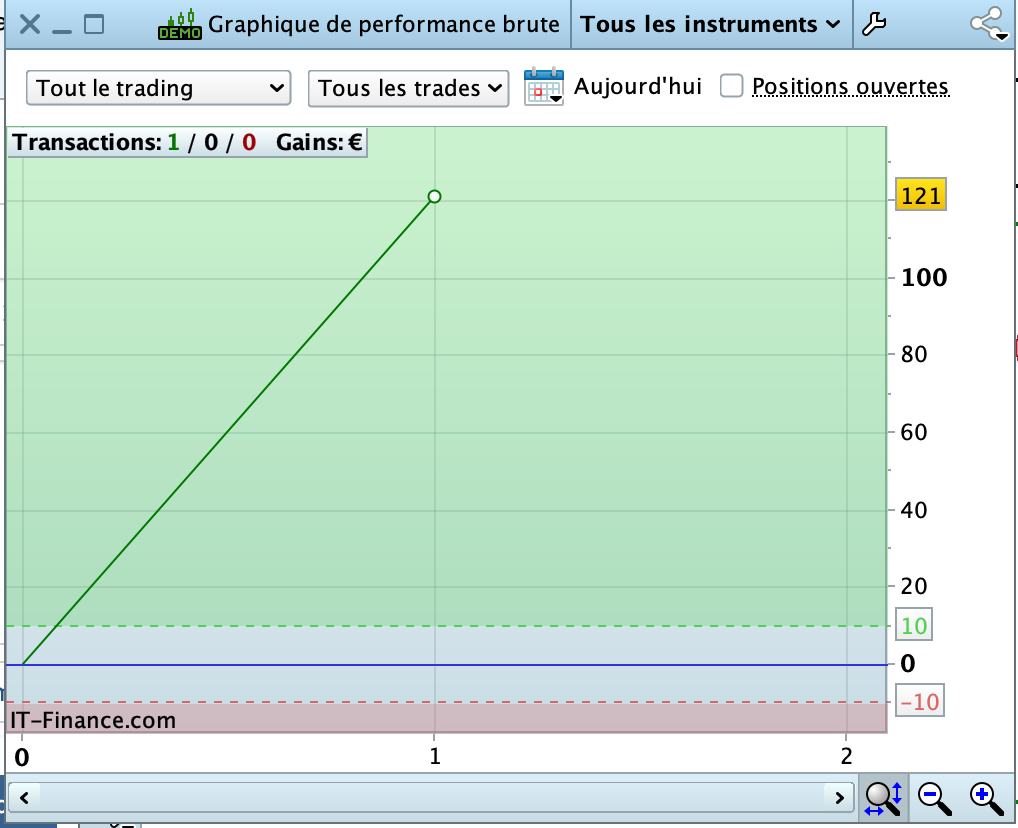The width and height of the screenshot is (1018, 828).
Task: Click the scrollbar right arrow
Action: click(839, 797)
